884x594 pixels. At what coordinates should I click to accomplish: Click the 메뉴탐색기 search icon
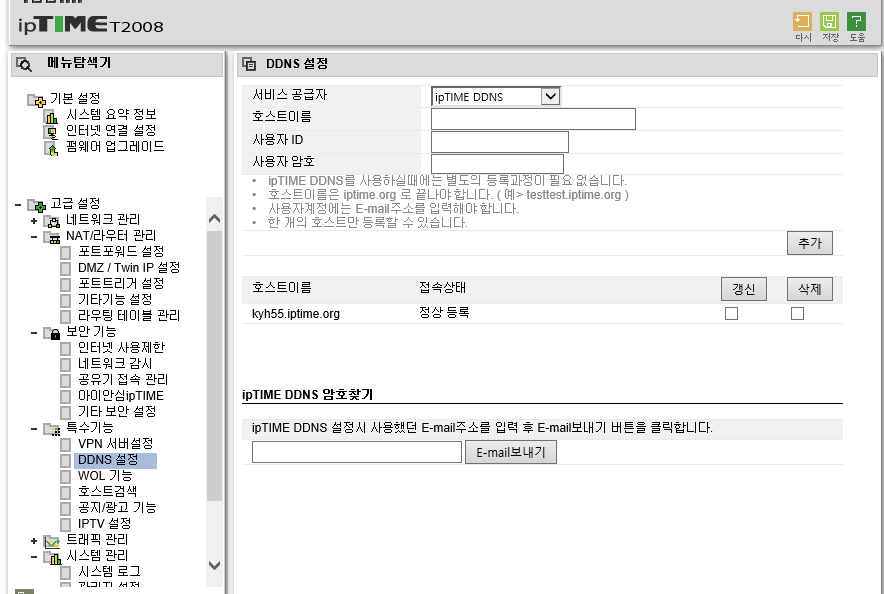pyautogui.click(x=24, y=64)
